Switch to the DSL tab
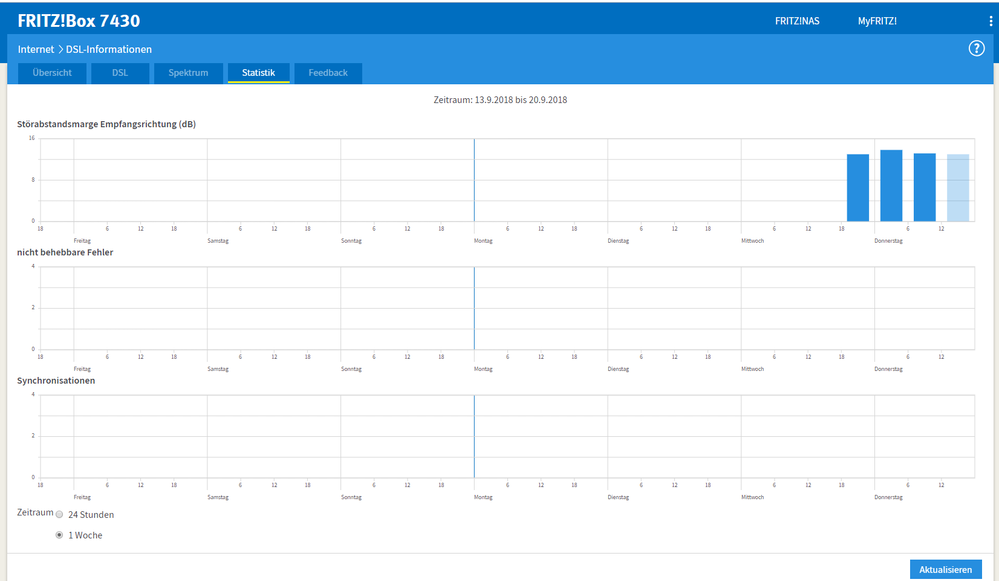 pyautogui.click(x=120, y=73)
